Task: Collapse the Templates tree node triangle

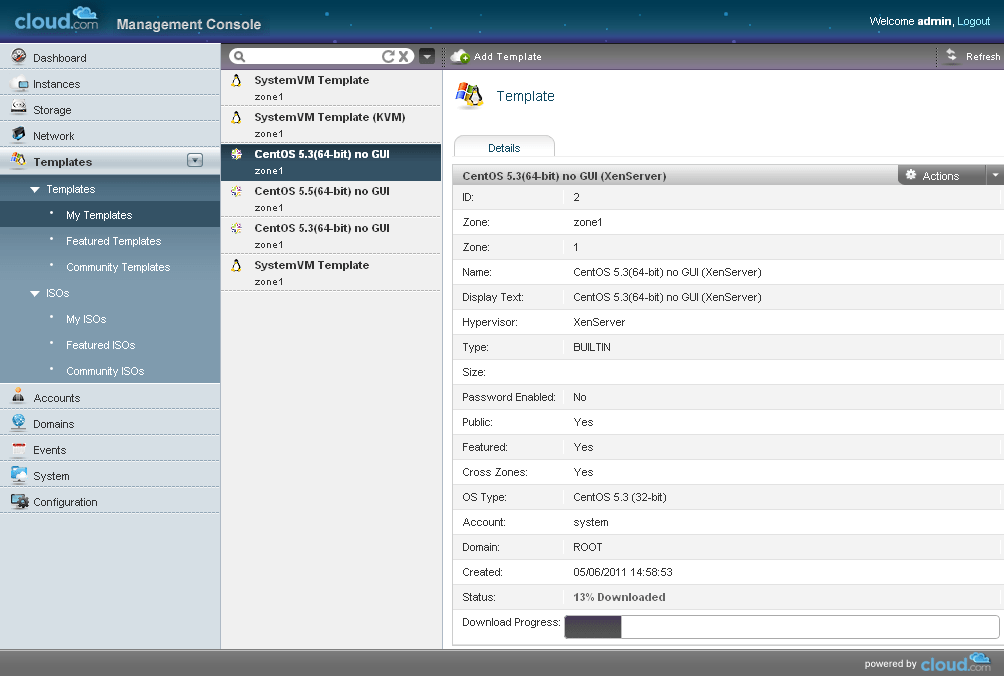Action: coord(35,189)
